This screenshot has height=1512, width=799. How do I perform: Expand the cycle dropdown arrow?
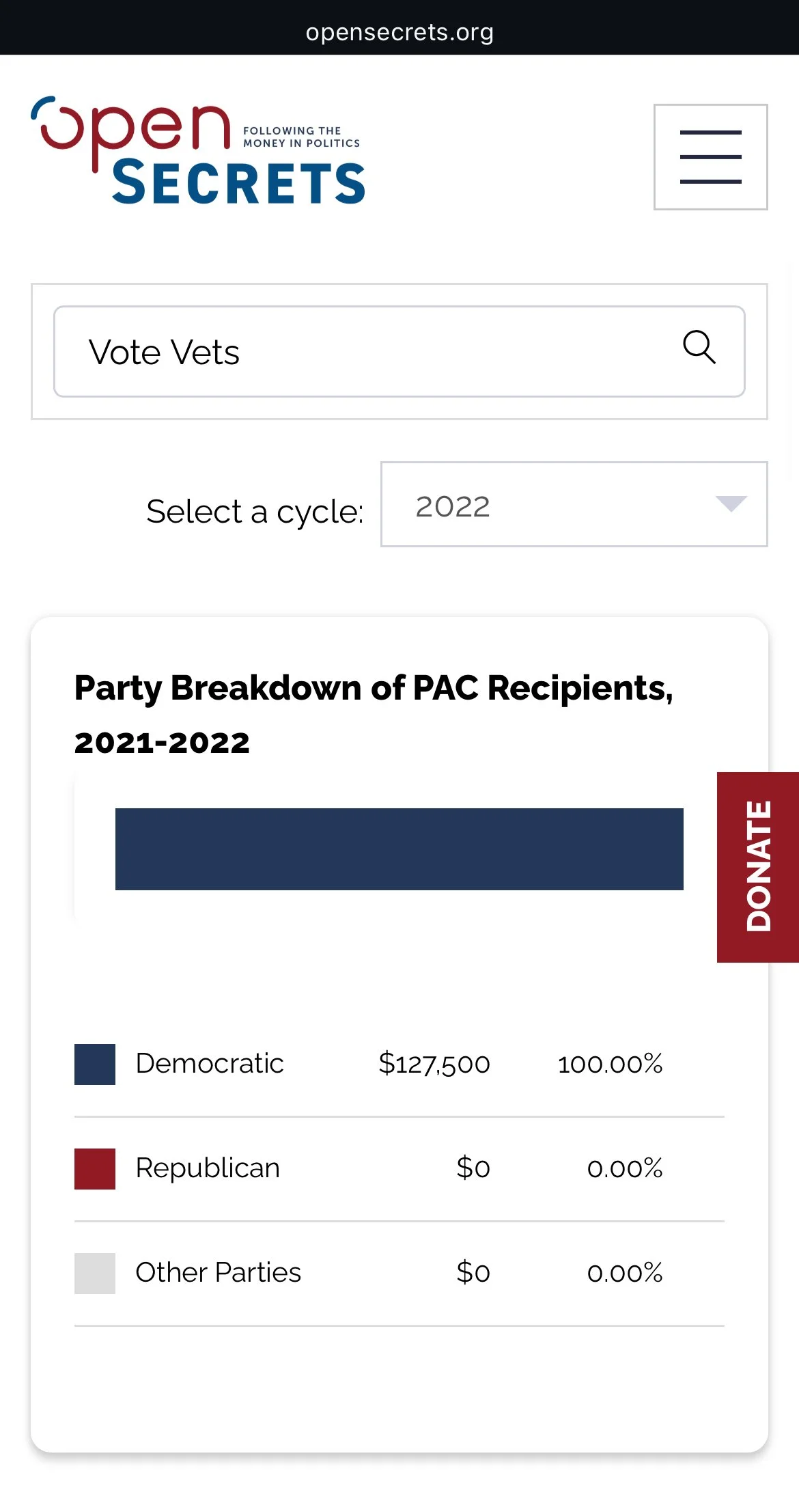pos(731,504)
